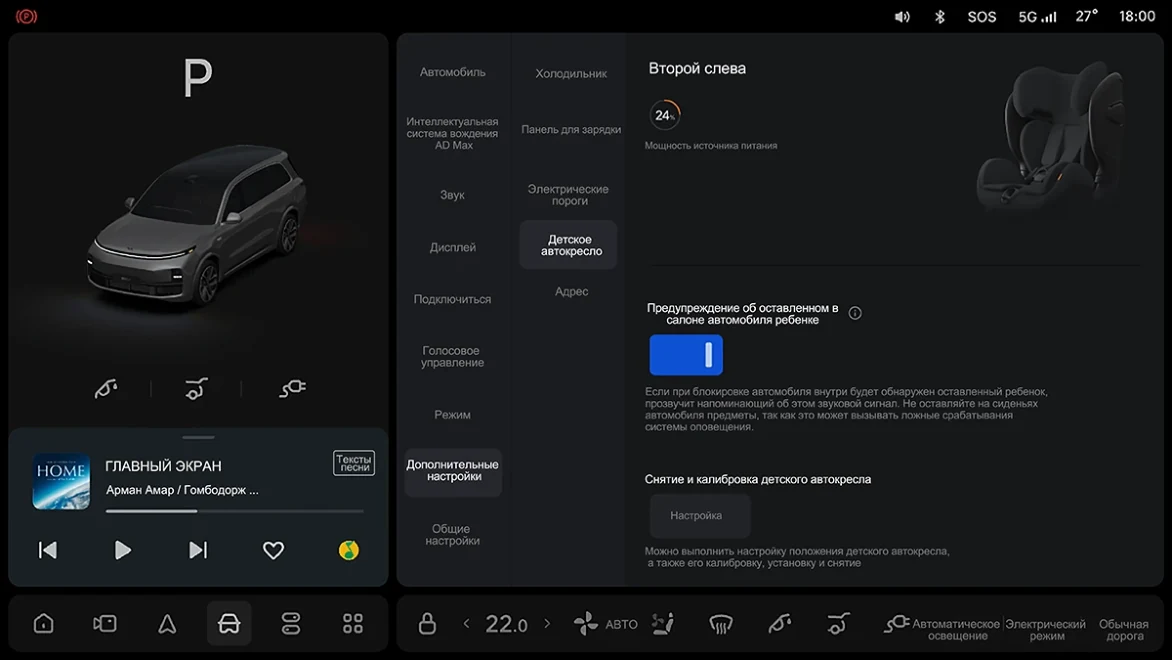Open the Подключиться settings section
Image resolution: width=1172 pixels, height=660 pixels.
[x=452, y=299]
